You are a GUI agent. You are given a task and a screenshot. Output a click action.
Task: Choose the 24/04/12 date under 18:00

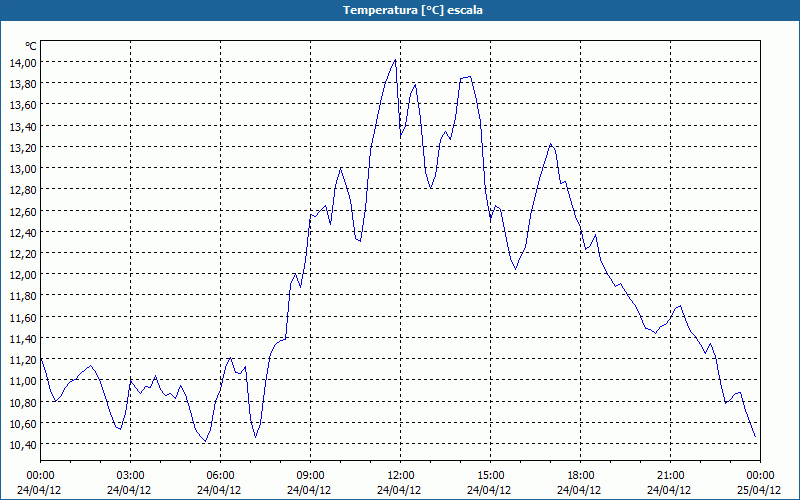[x=579, y=490]
